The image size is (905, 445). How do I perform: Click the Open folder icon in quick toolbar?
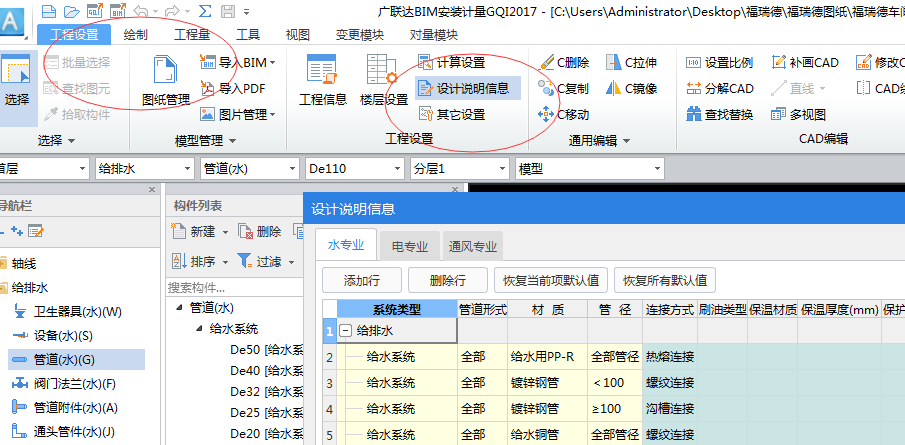[72, 10]
